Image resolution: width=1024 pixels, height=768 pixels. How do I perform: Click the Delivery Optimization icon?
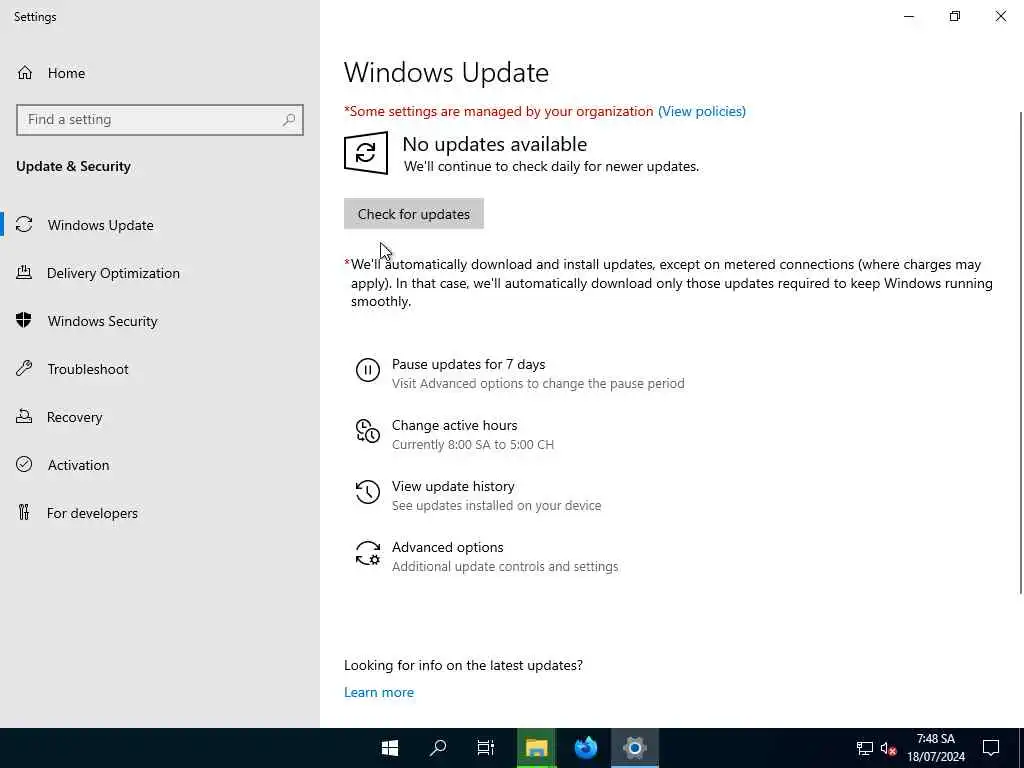(x=24, y=272)
